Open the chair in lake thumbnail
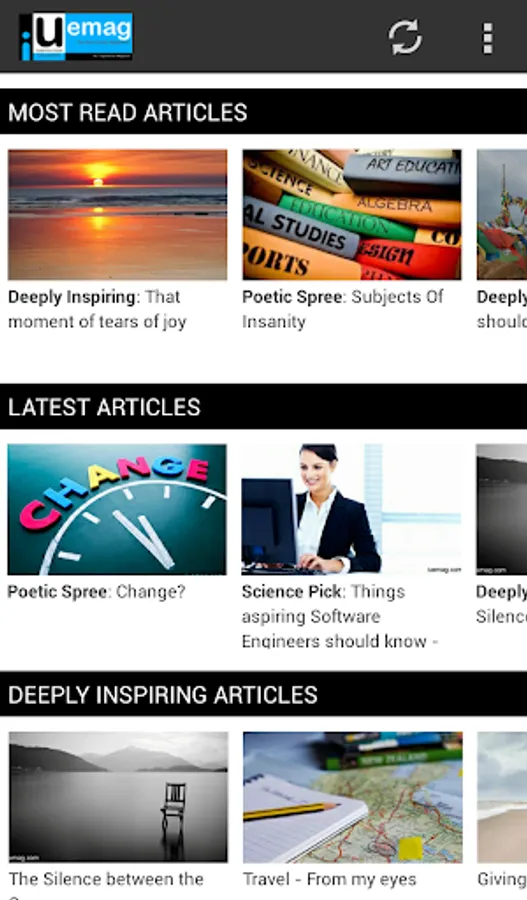The width and height of the screenshot is (527, 900). click(x=118, y=797)
